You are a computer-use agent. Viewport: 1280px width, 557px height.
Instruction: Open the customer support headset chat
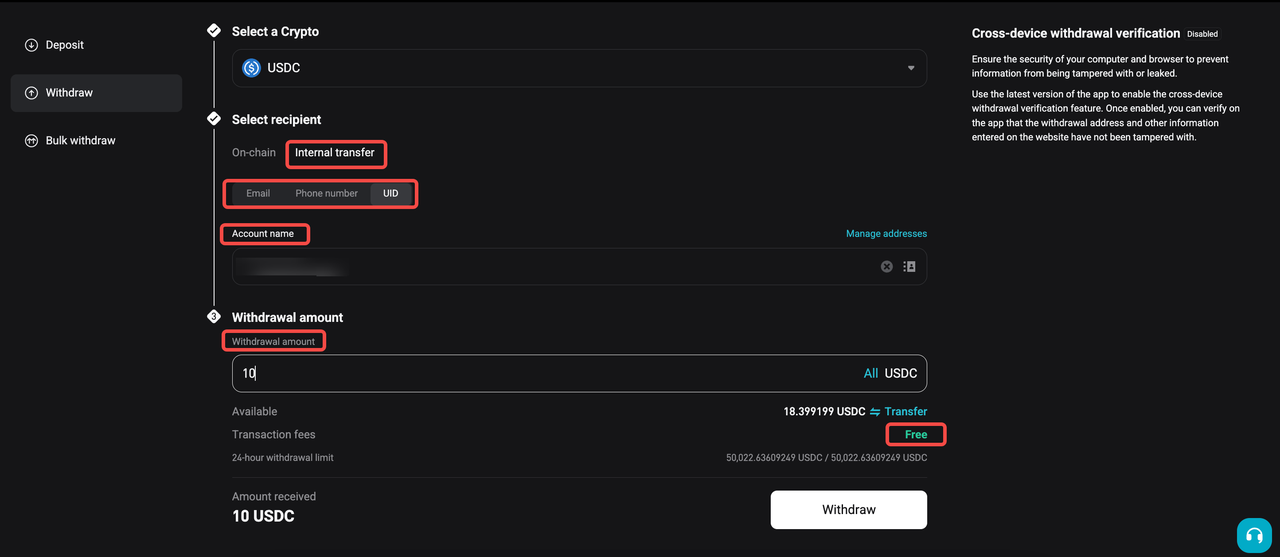[x=1254, y=535]
